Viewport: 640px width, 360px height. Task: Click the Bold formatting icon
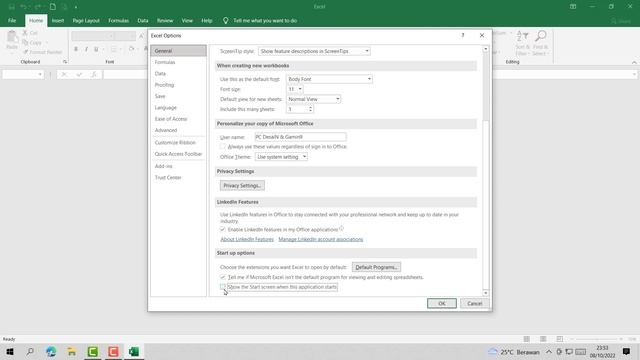(76, 49)
